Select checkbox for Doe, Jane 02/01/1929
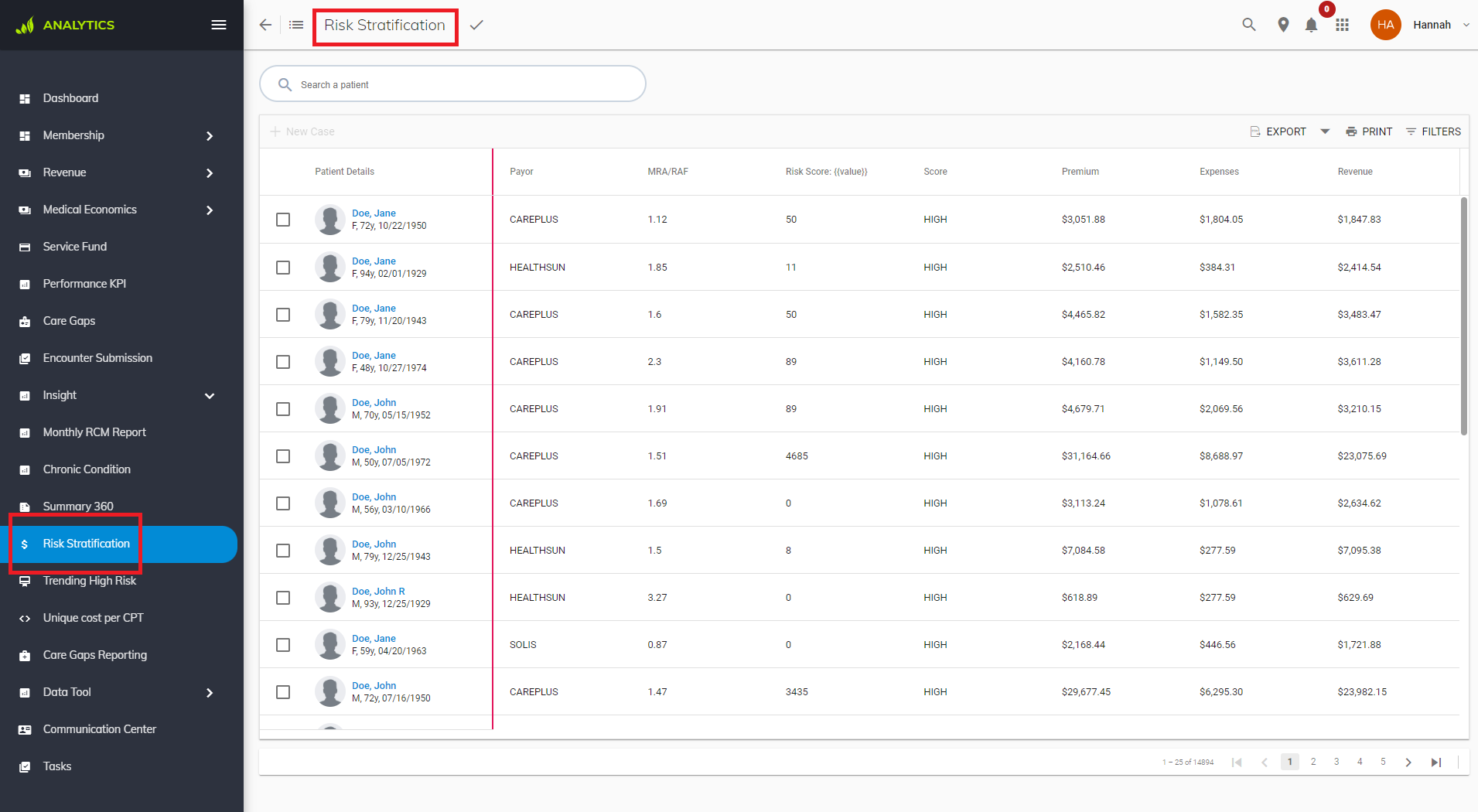This screenshot has height=812, width=1478. point(283,267)
